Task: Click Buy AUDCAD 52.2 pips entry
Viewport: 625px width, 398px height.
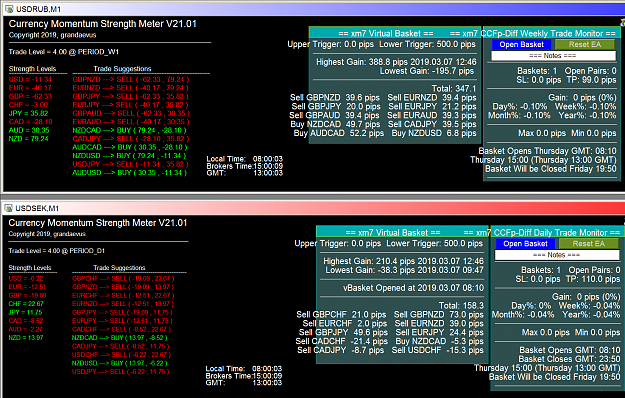Action: click(339, 133)
